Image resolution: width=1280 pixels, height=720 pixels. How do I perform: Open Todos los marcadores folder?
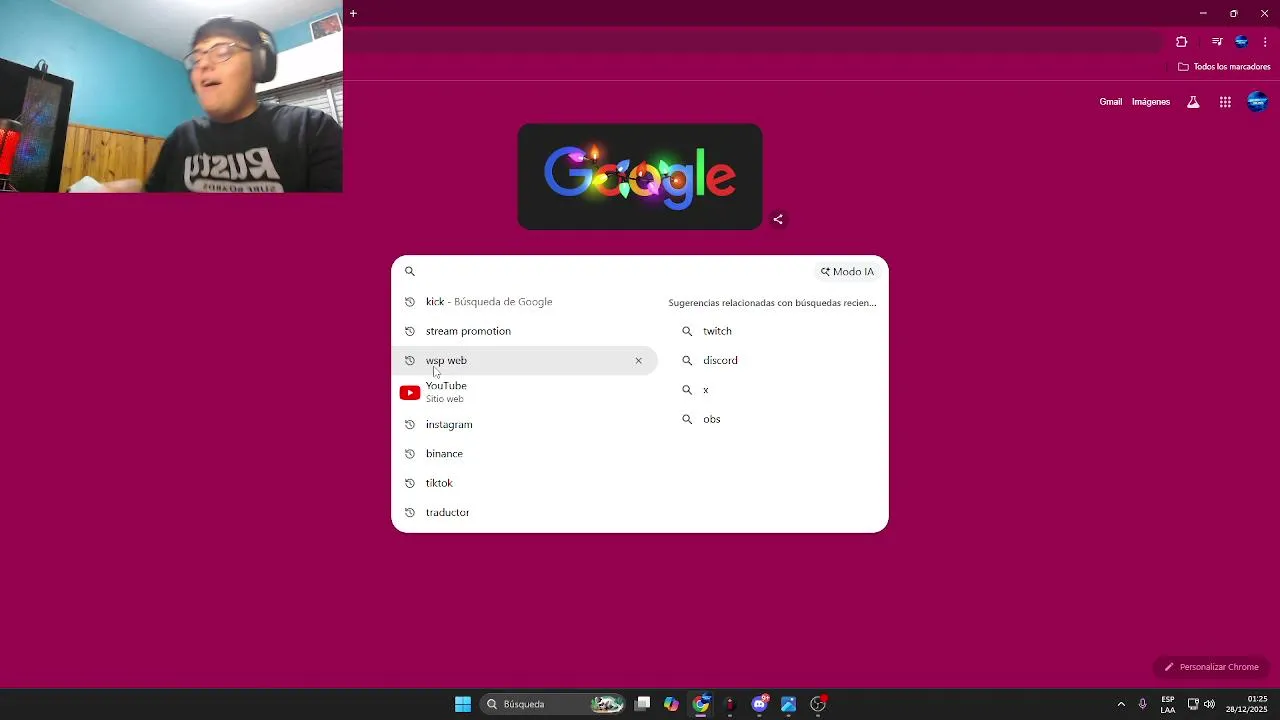1224,67
